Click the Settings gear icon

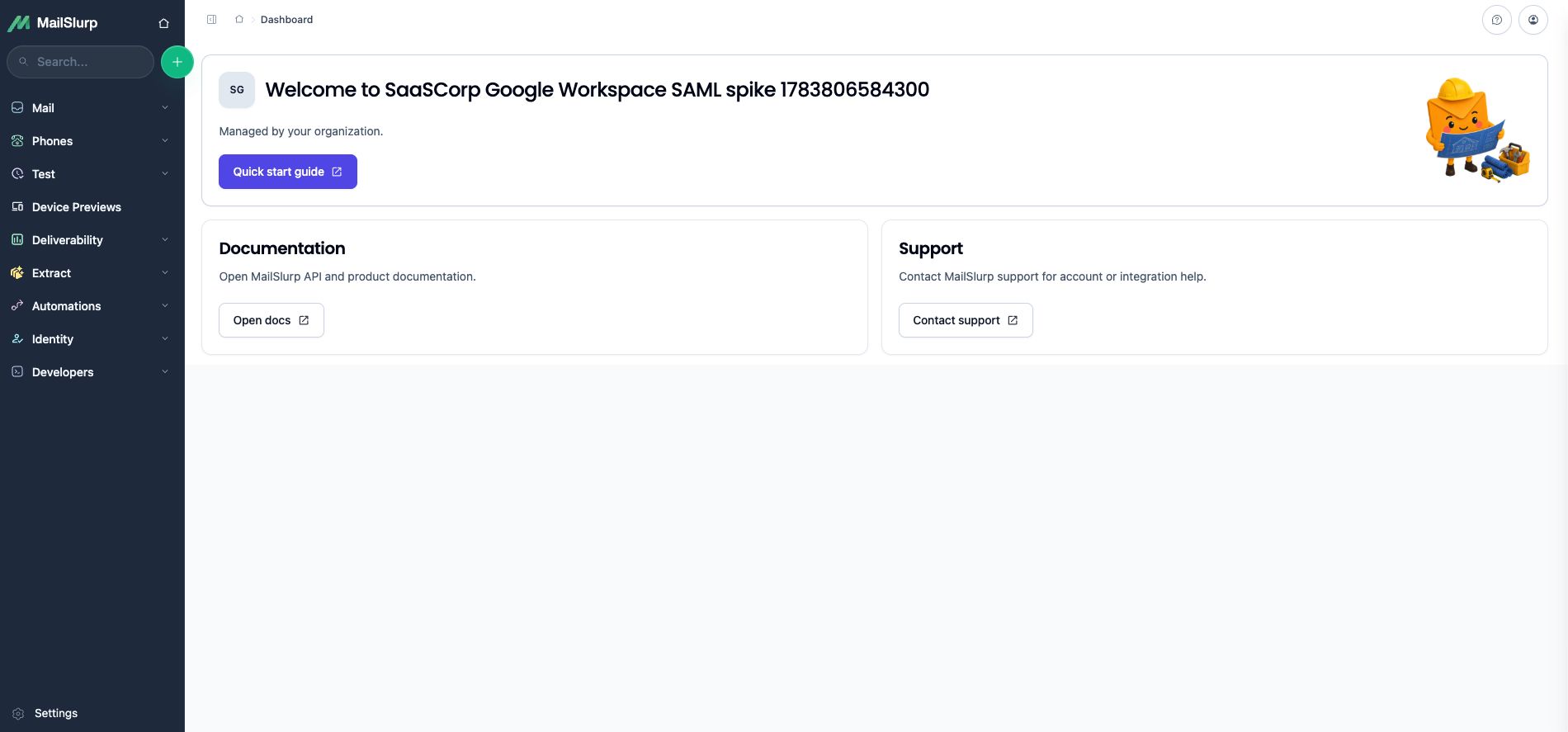(18, 714)
